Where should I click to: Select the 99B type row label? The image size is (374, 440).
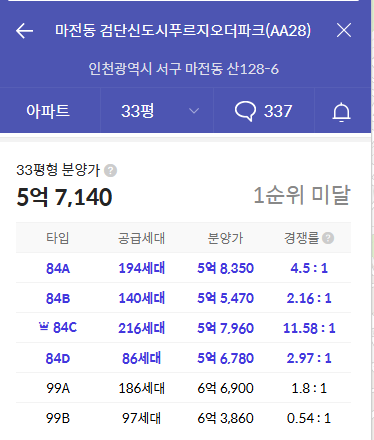(58, 418)
